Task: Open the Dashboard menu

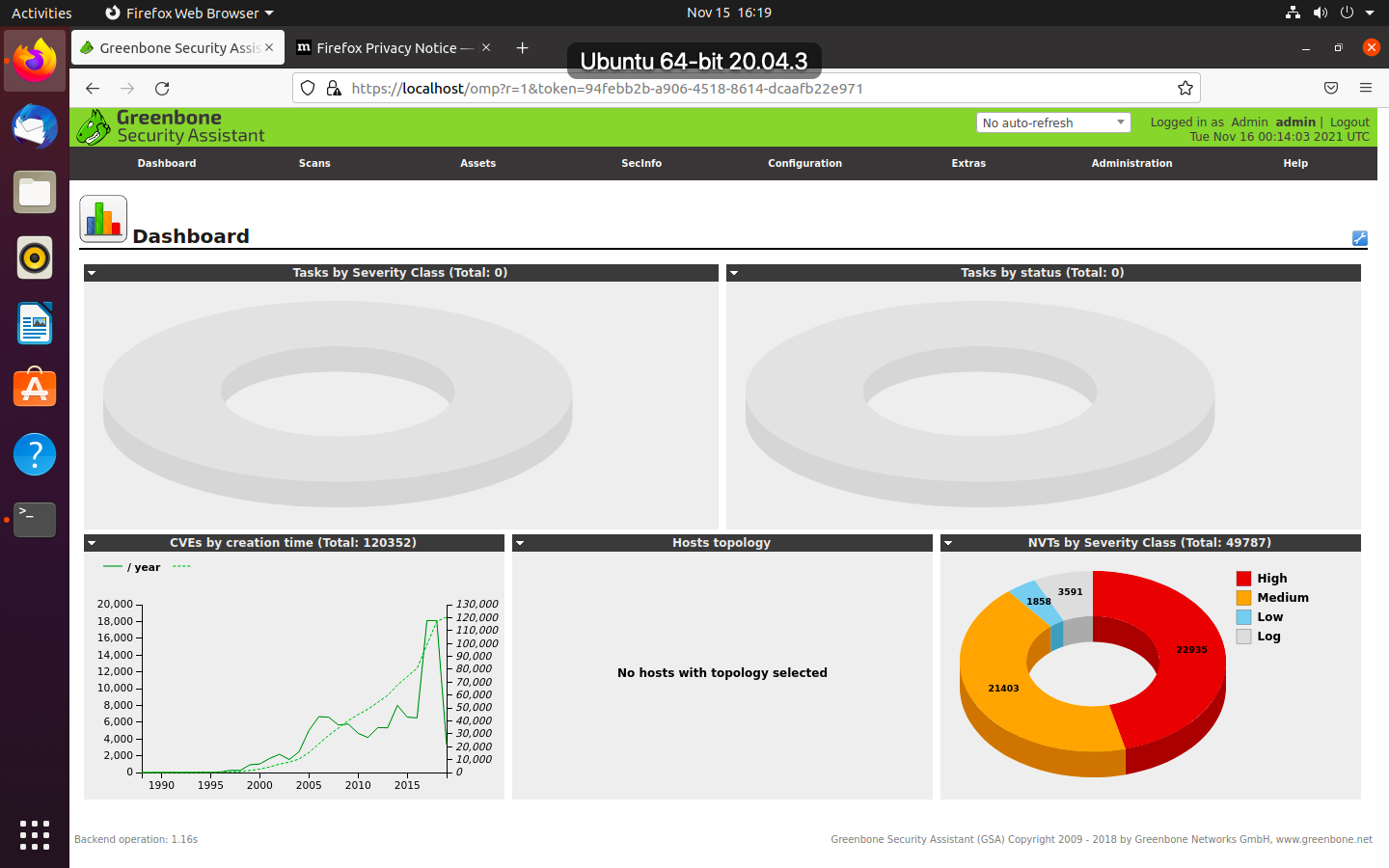Action: (167, 163)
